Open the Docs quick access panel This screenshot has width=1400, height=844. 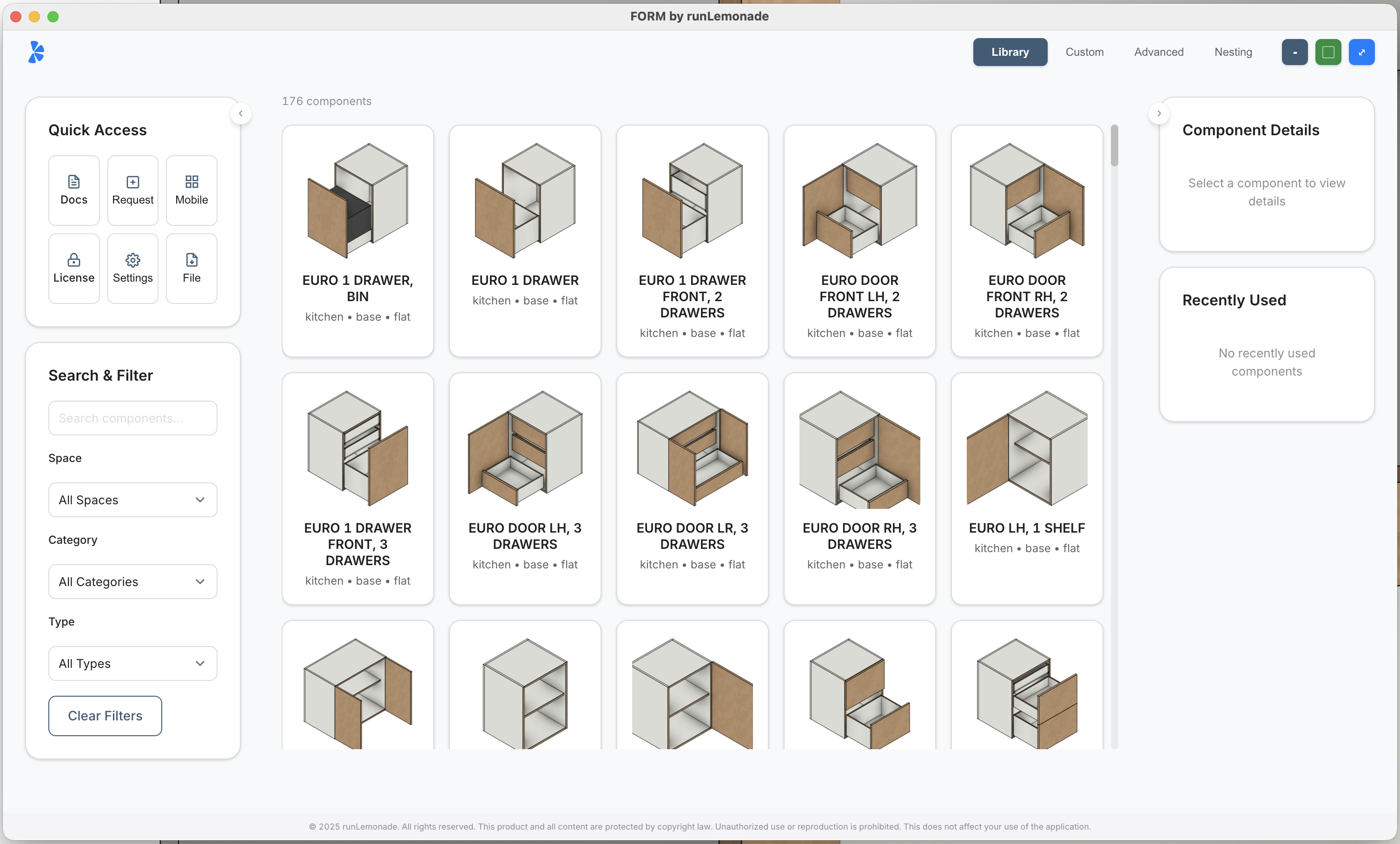coord(74,190)
